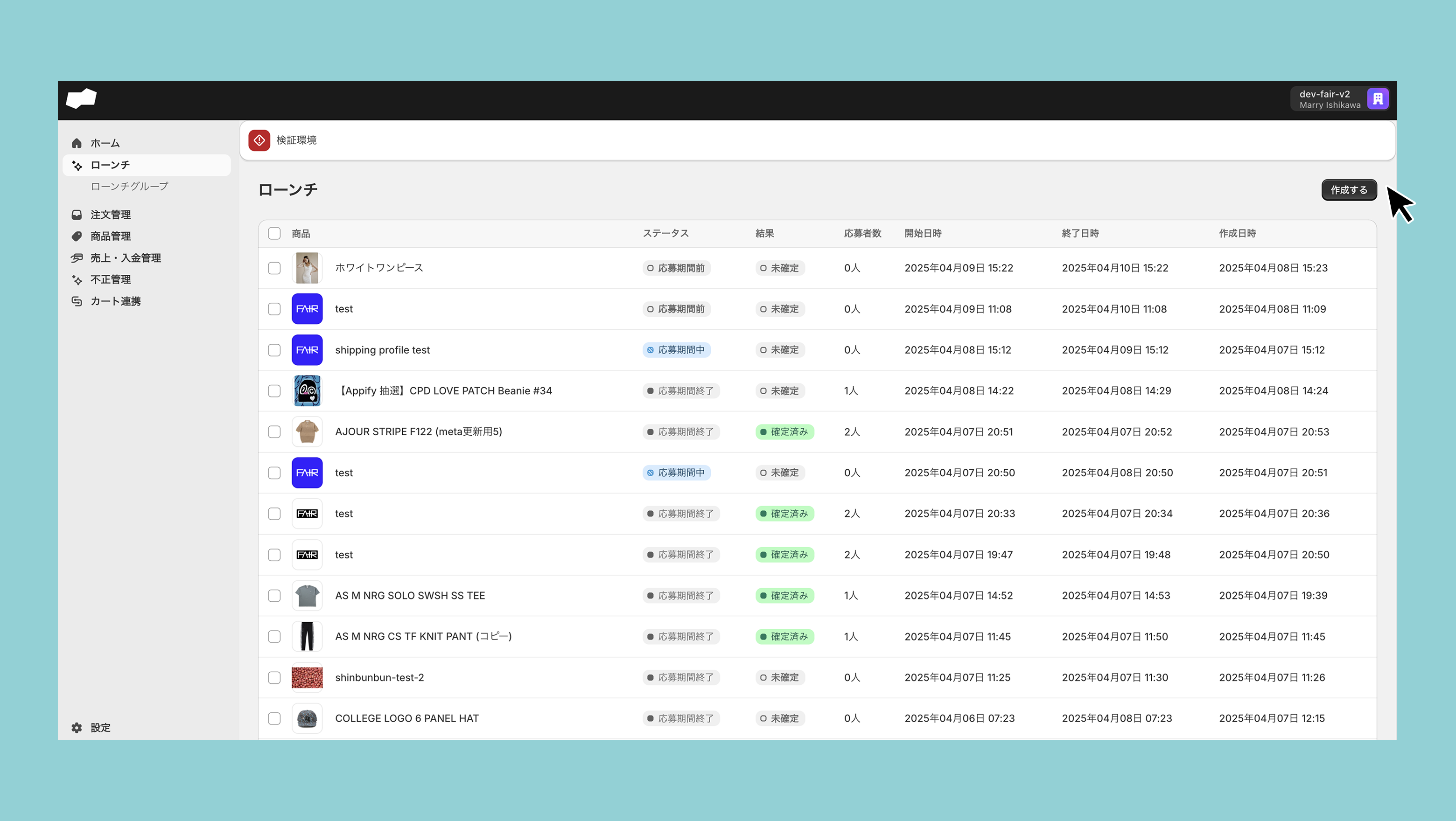The image size is (1456, 821).
Task: Click the sales and payment icon
Action: pyautogui.click(x=77, y=258)
